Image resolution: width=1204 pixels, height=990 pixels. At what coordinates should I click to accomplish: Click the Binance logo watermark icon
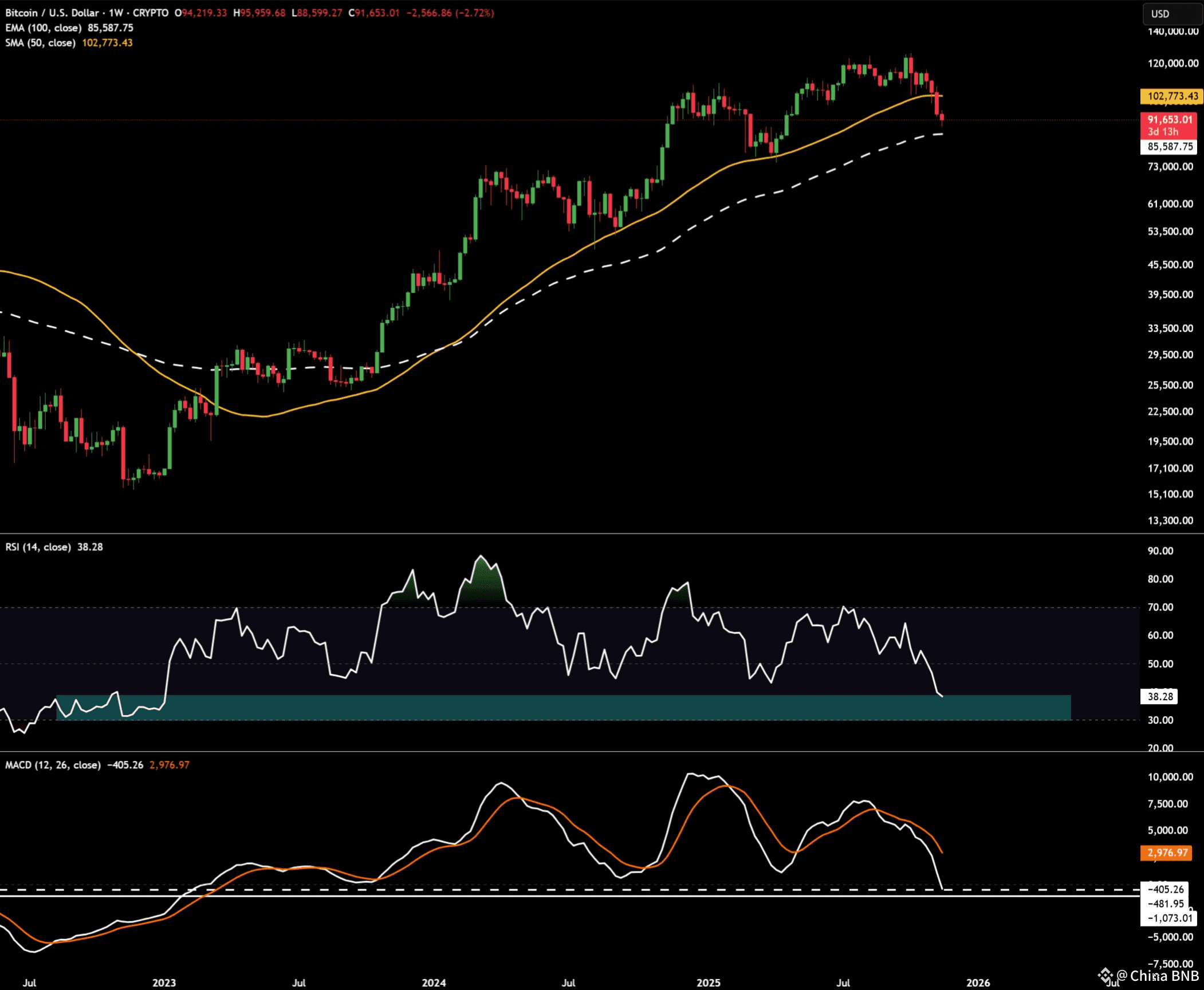click(x=1105, y=976)
